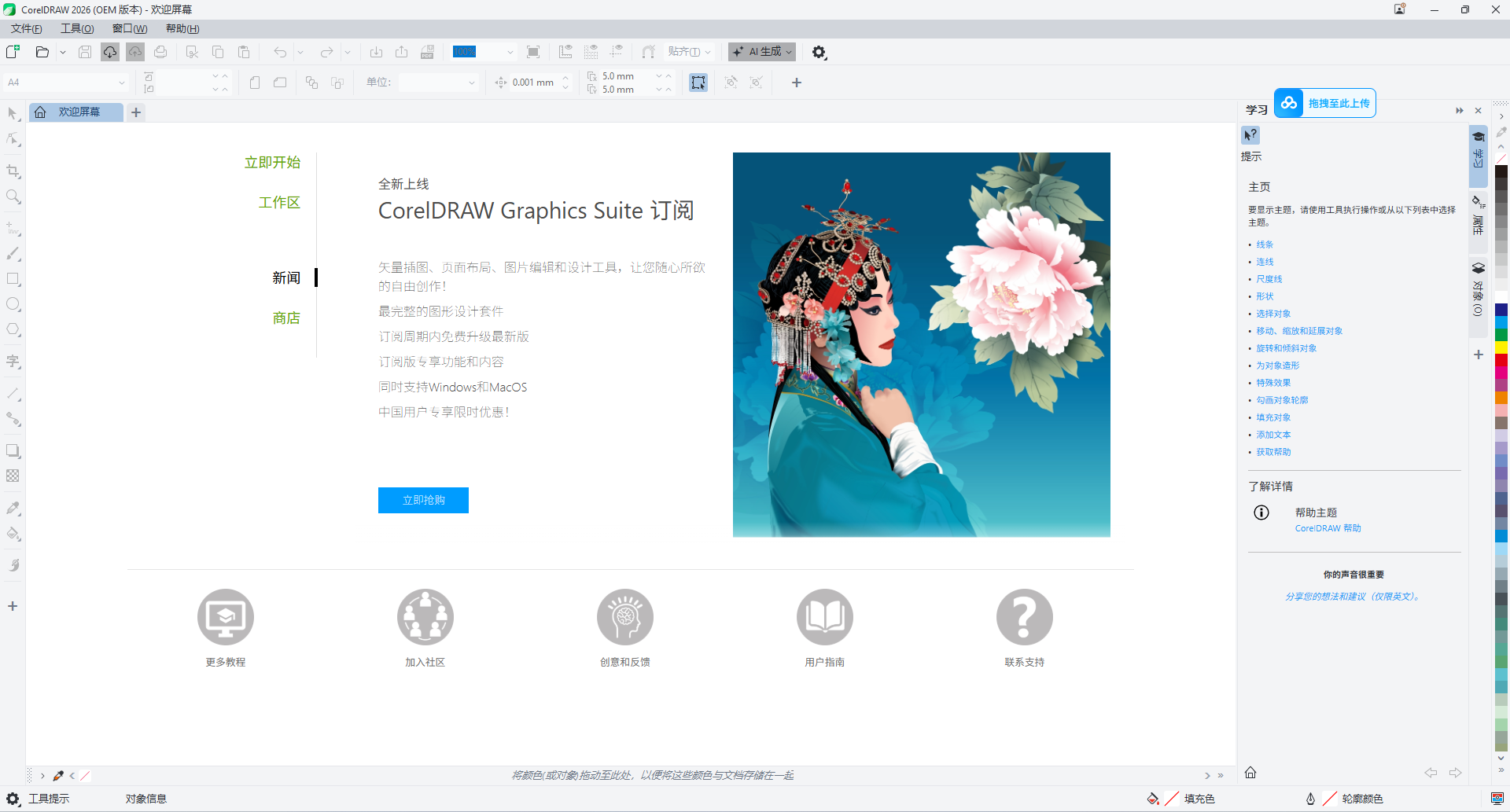Screen dimensions: 1510x812
Task: Click the Open folder icon
Action: [42, 52]
